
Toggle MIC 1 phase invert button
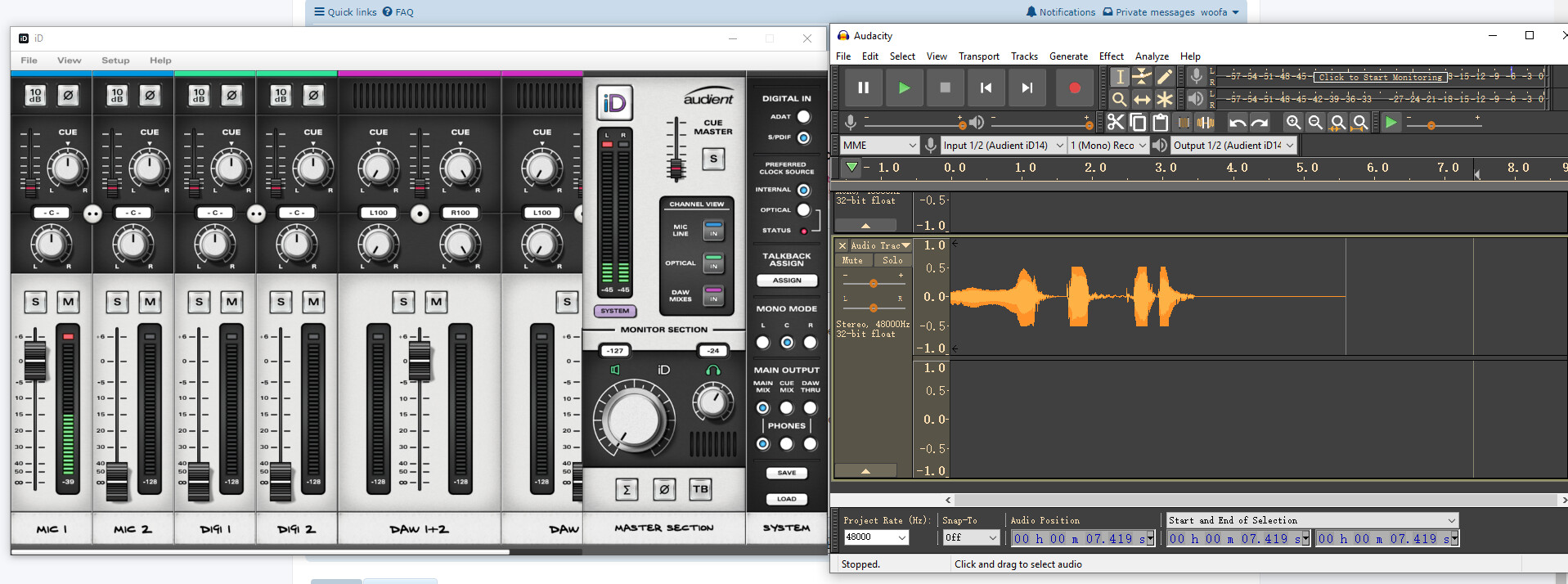point(68,96)
